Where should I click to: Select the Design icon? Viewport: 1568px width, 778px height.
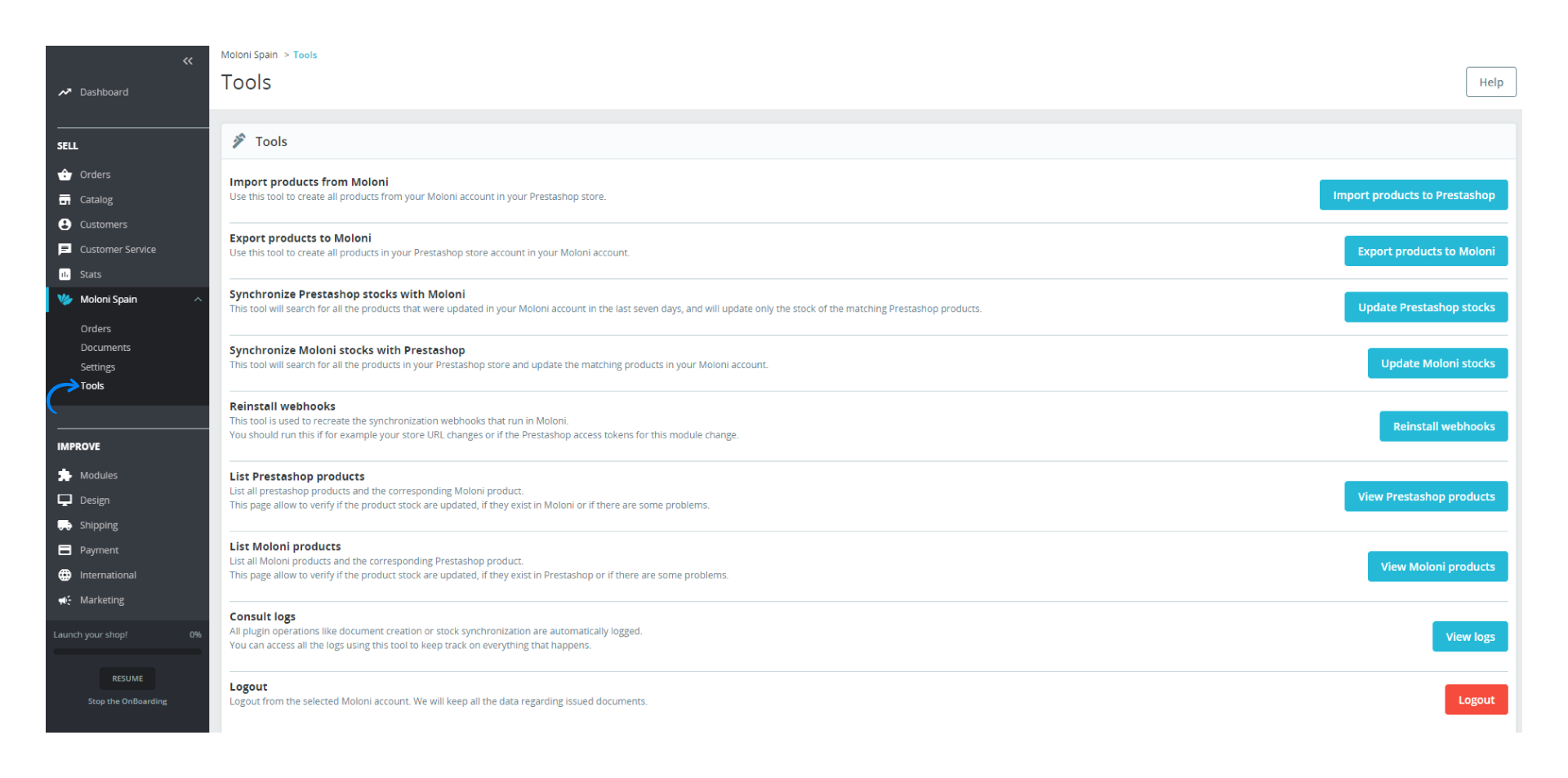(65, 500)
